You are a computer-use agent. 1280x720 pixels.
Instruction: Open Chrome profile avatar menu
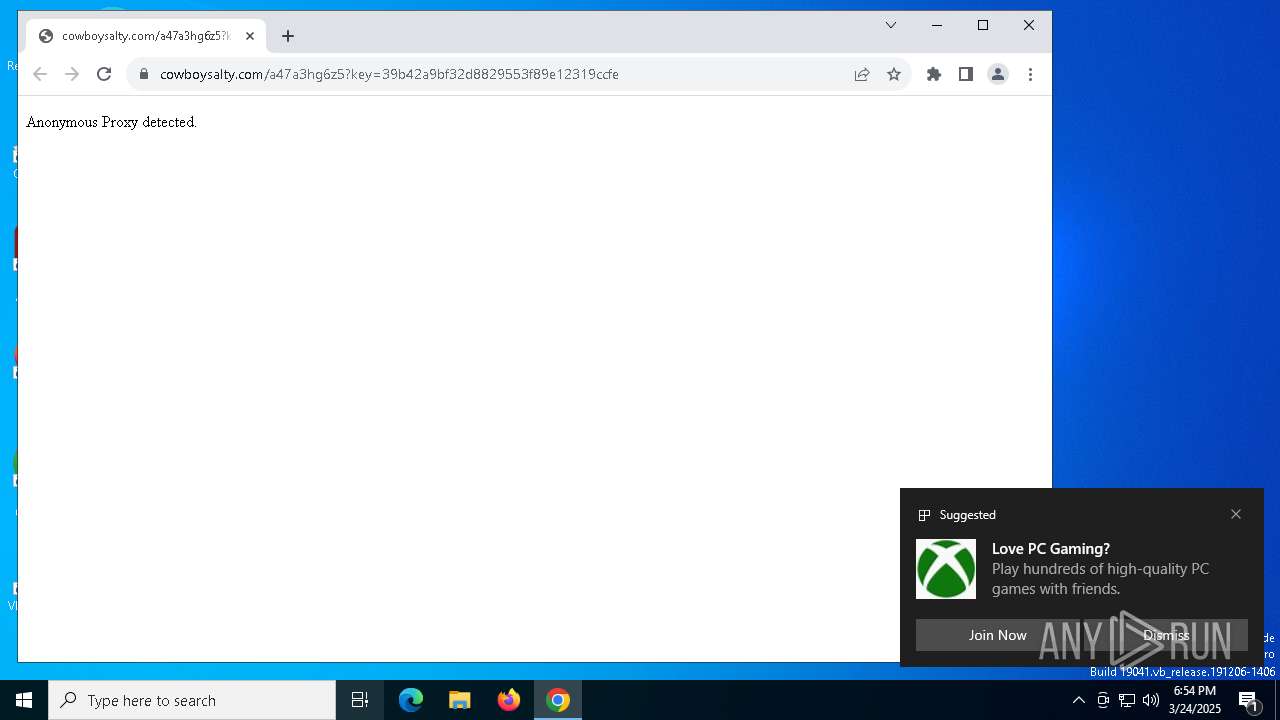click(x=998, y=74)
